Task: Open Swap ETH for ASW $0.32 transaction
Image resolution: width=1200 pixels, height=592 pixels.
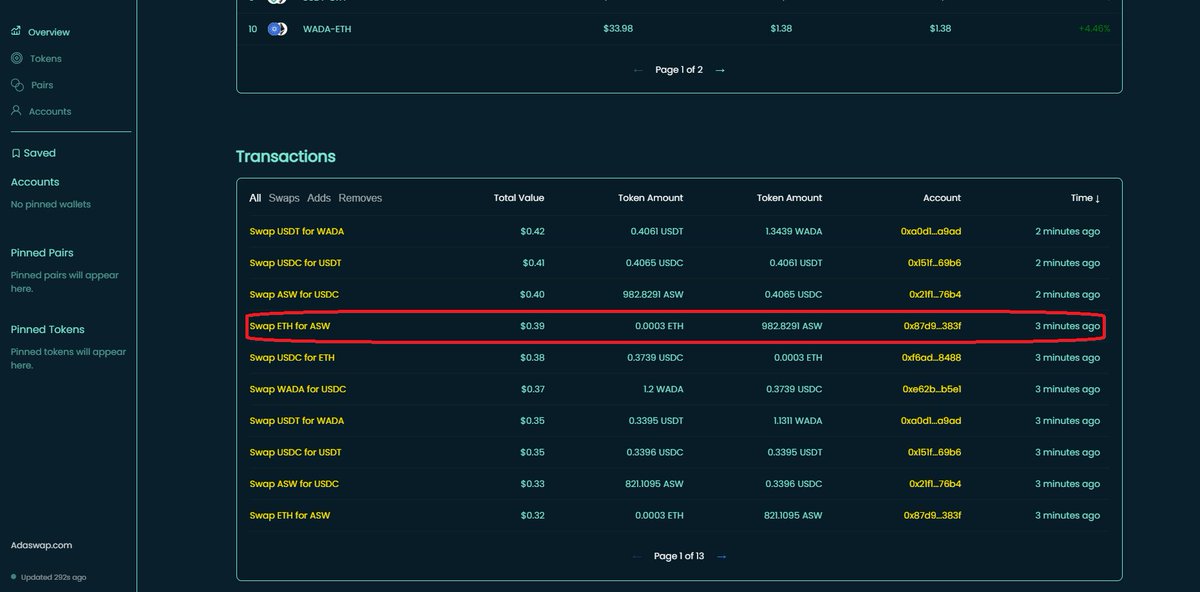Action: [x=290, y=515]
